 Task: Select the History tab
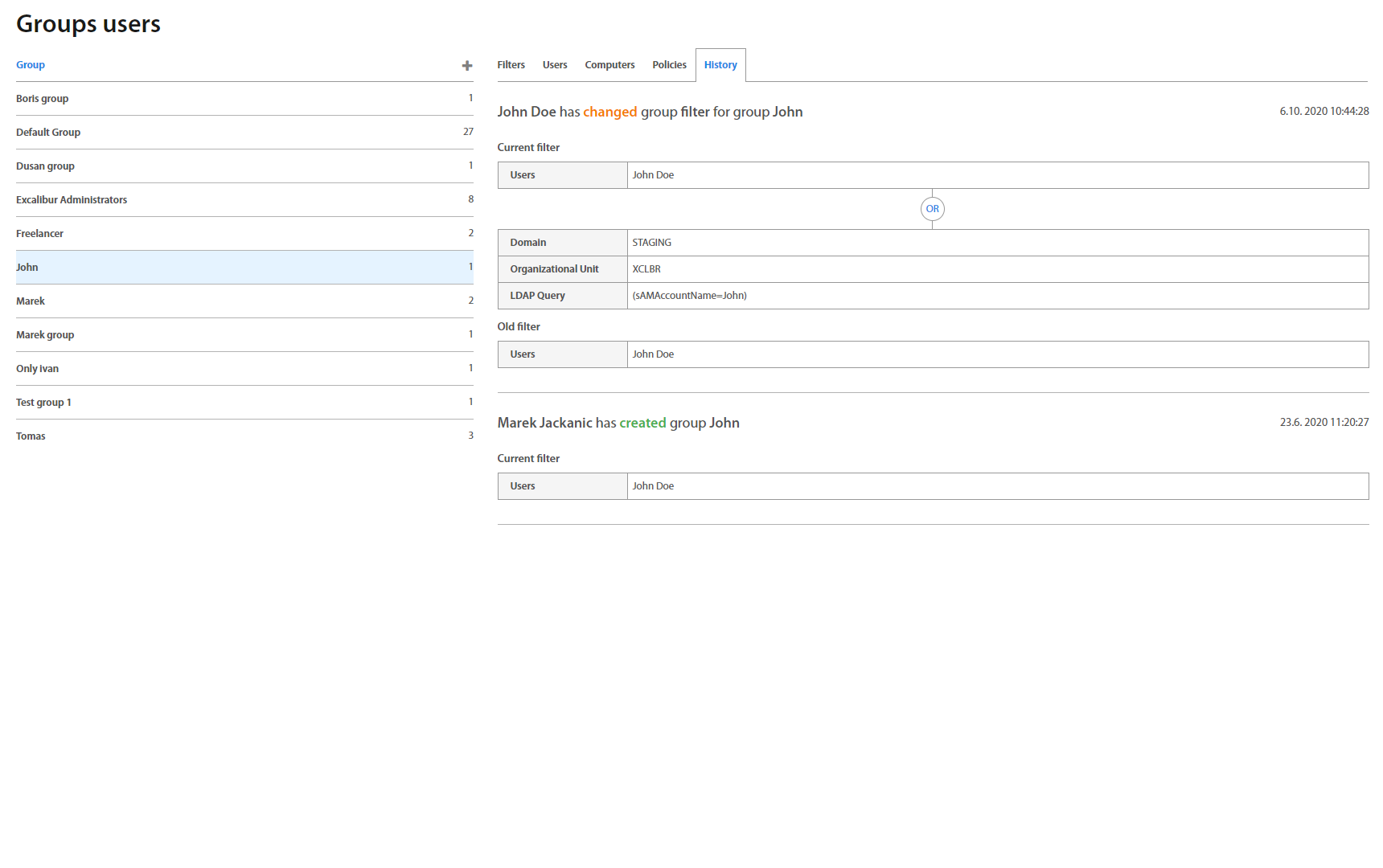coord(720,65)
